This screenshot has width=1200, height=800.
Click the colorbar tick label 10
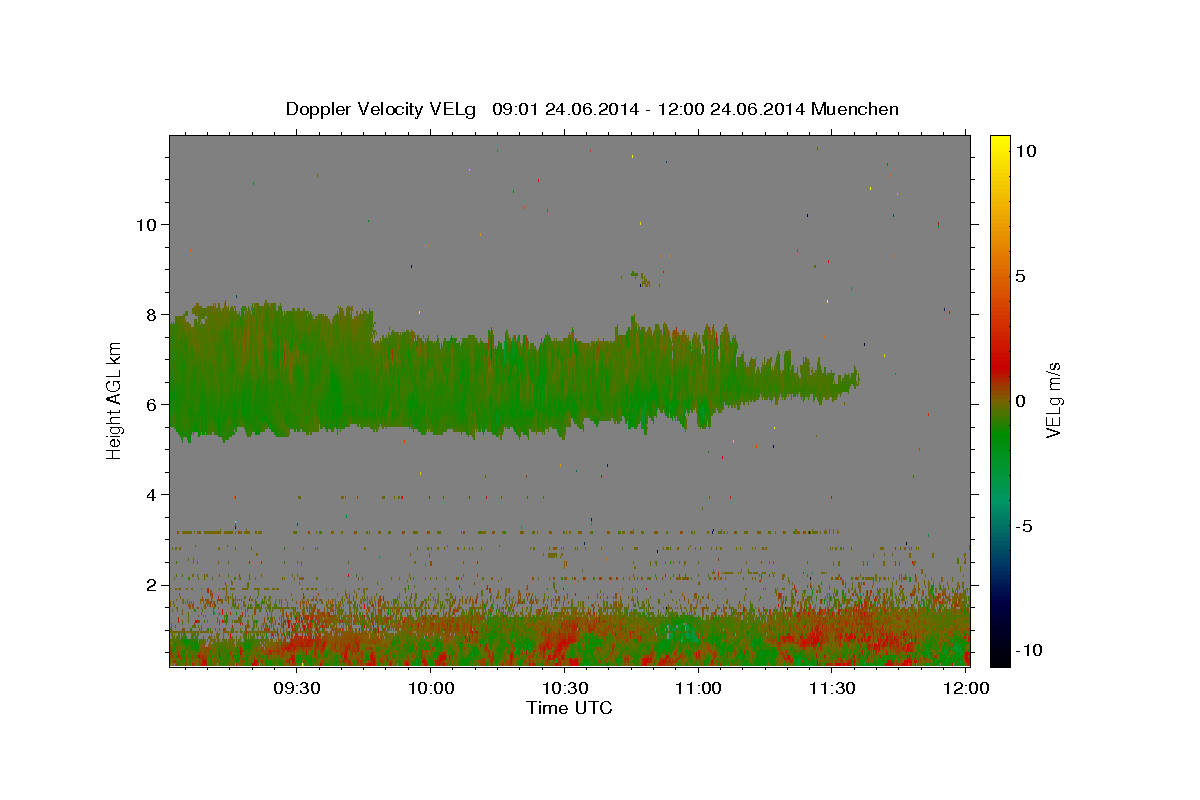(x=1026, y=150)
